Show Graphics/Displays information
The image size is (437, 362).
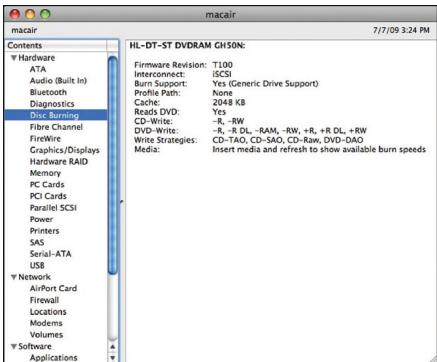65,150
